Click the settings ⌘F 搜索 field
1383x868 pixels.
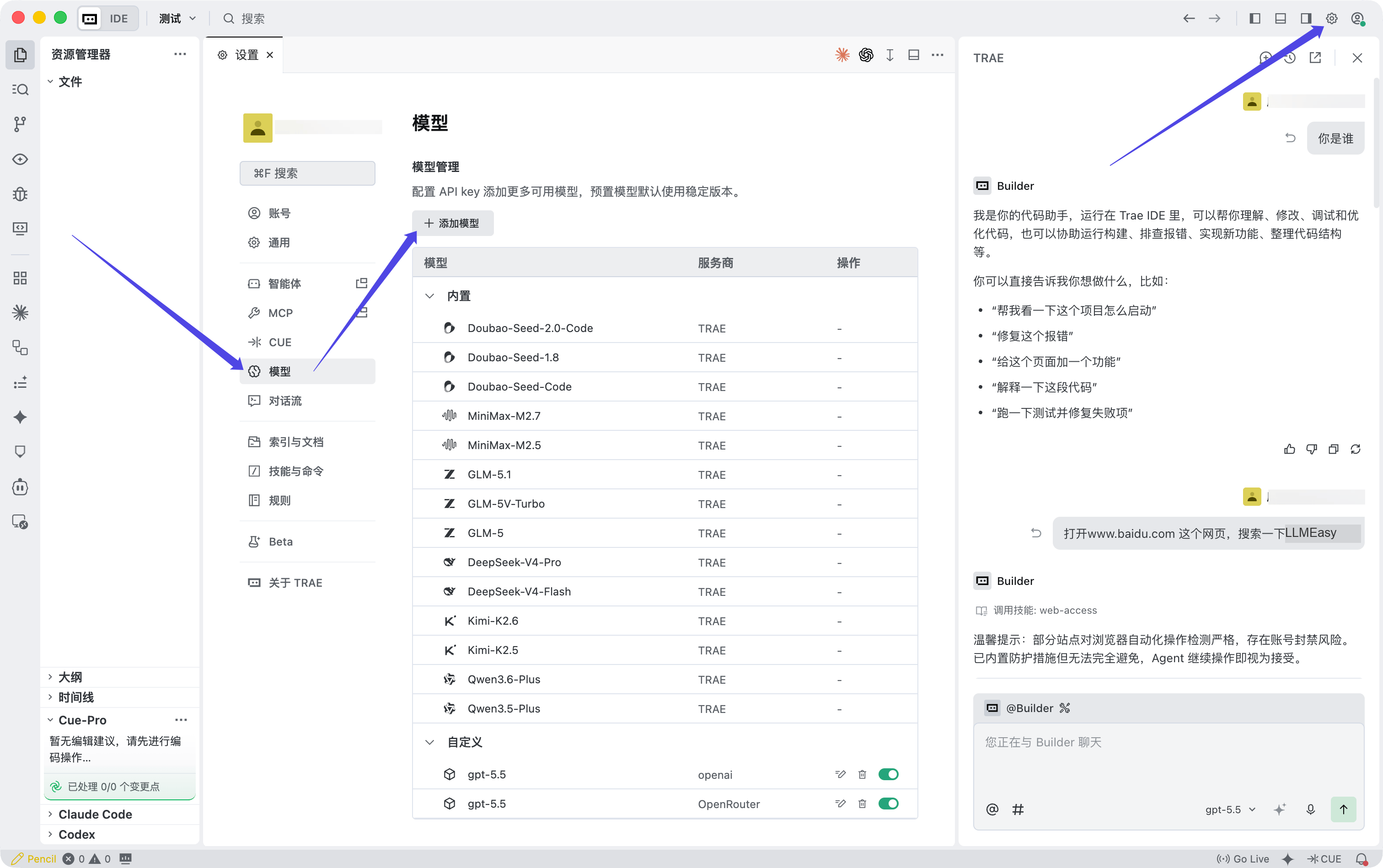click(x=308, y=173)
